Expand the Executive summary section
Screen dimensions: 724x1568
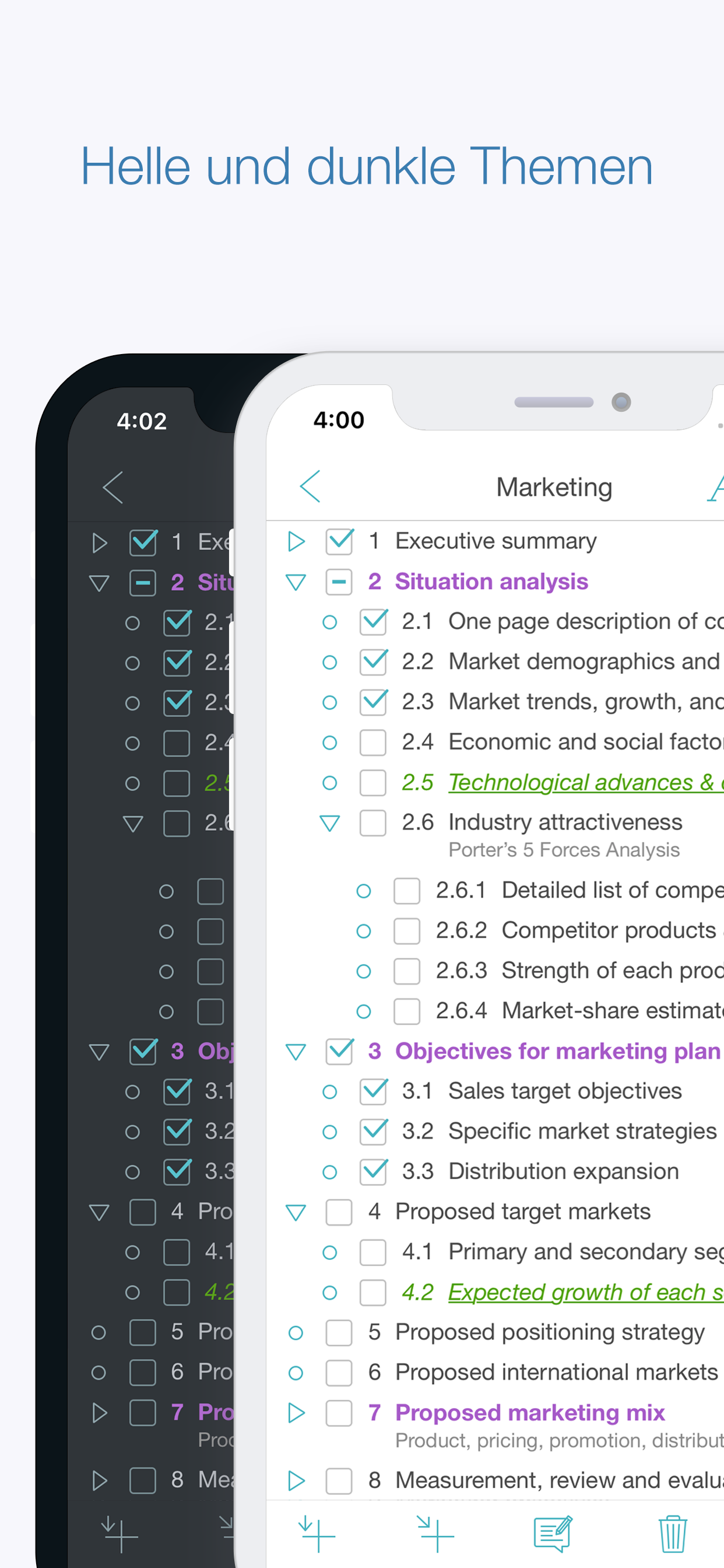pyautogui.click(x=296, y=541)
